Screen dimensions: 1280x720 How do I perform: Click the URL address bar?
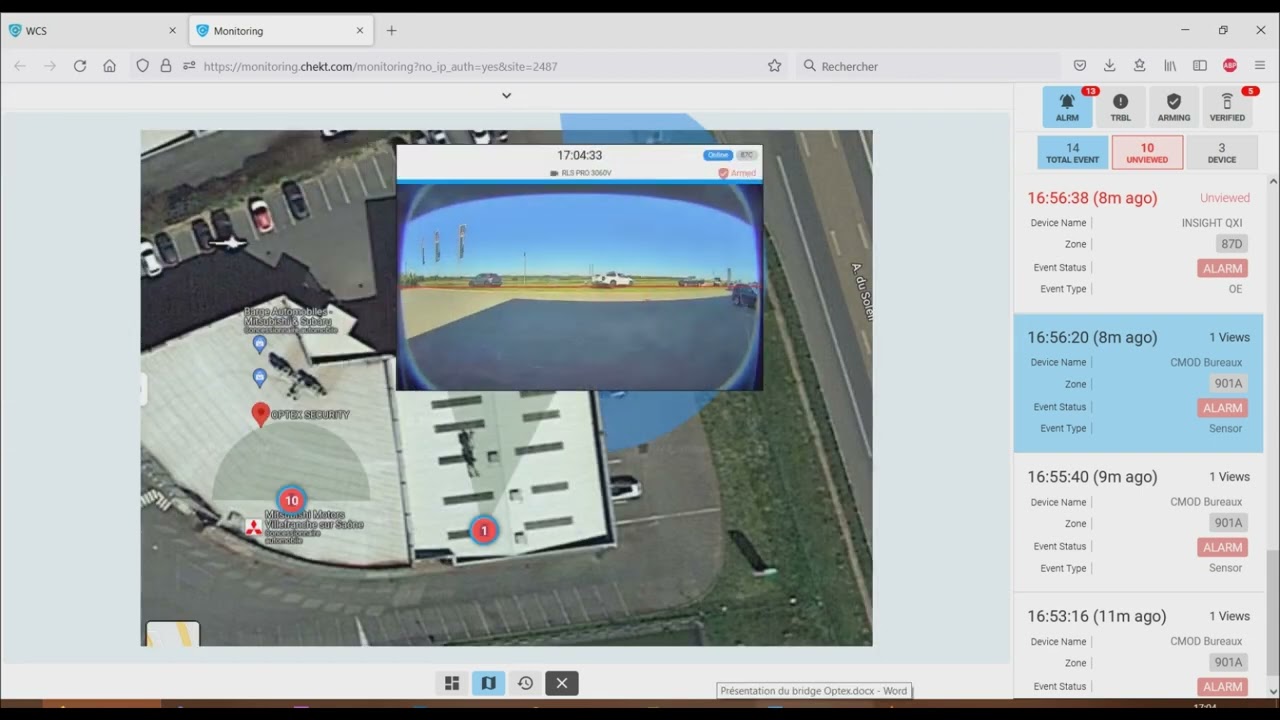pos(460,66)
